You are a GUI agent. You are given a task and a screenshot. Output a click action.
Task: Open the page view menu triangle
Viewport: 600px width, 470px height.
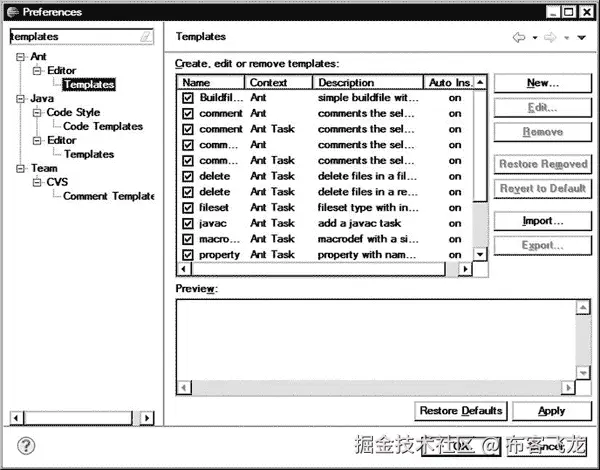582,38
